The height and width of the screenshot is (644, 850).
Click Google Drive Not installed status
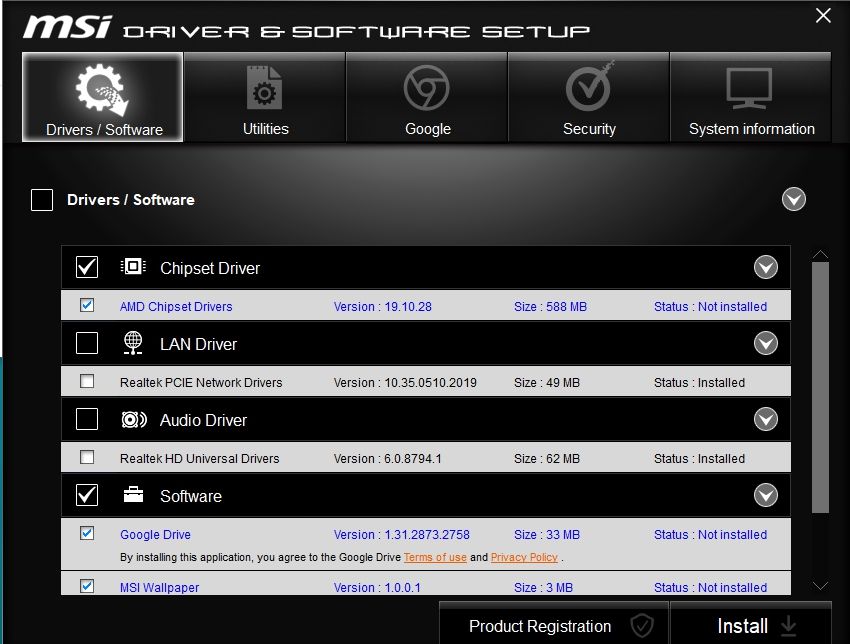coord(710,534)
